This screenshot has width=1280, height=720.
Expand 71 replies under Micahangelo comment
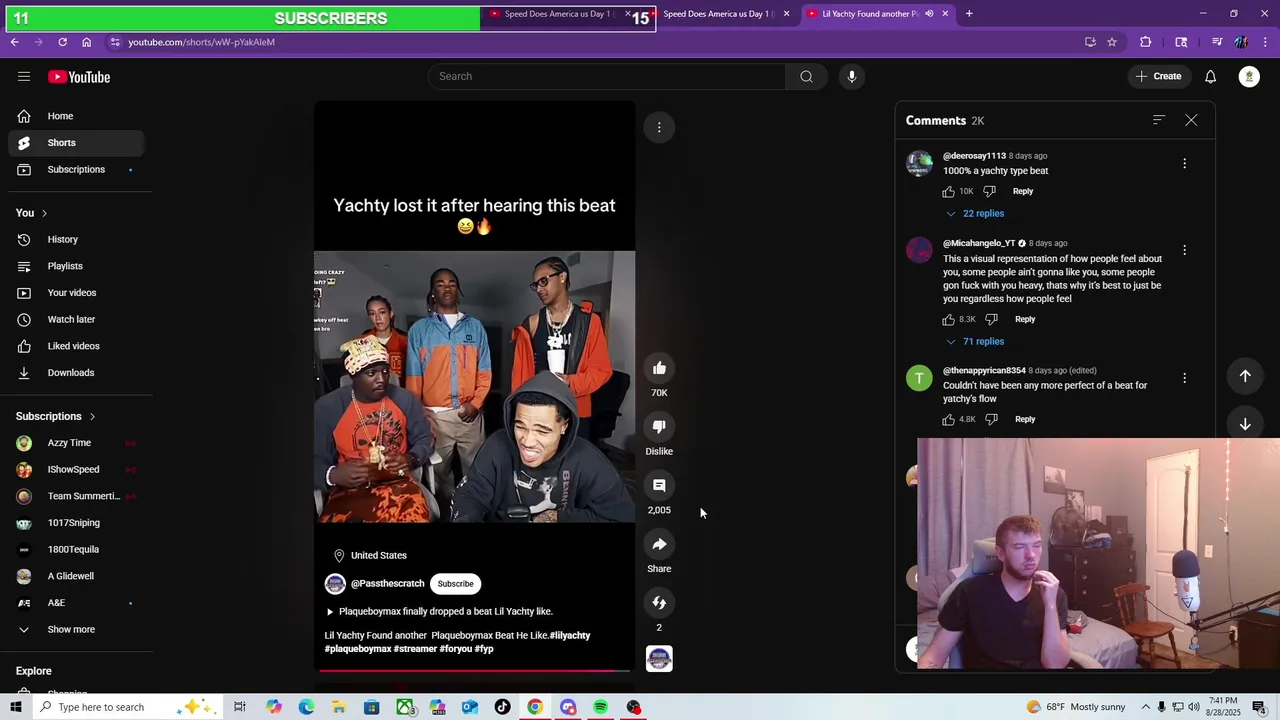pyautogui.click(x=975, y=341)
